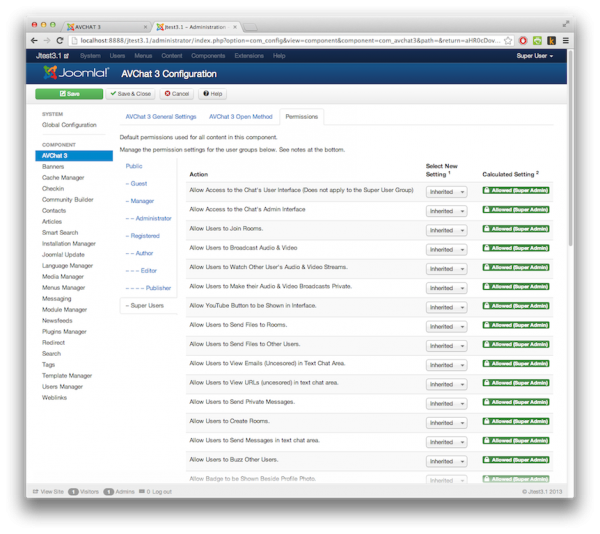Open Media Manager component settings
The image size is (600, 534).
pyautogui.click(x=63, y=277)
